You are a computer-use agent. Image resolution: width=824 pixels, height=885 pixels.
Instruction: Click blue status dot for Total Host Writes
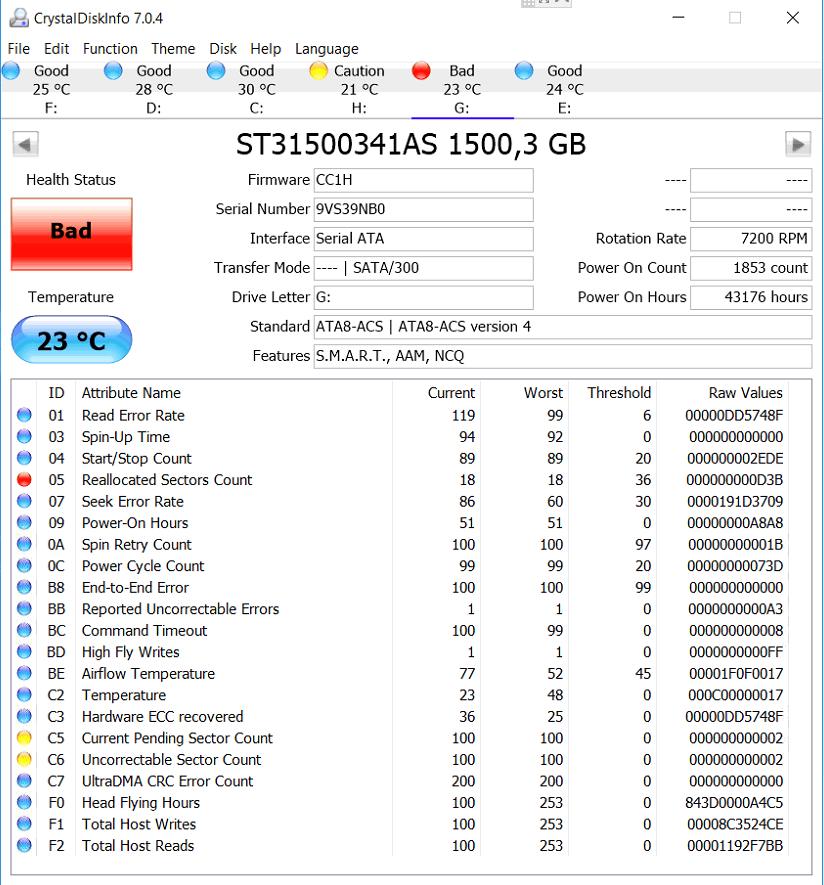[x=24, y=824]
